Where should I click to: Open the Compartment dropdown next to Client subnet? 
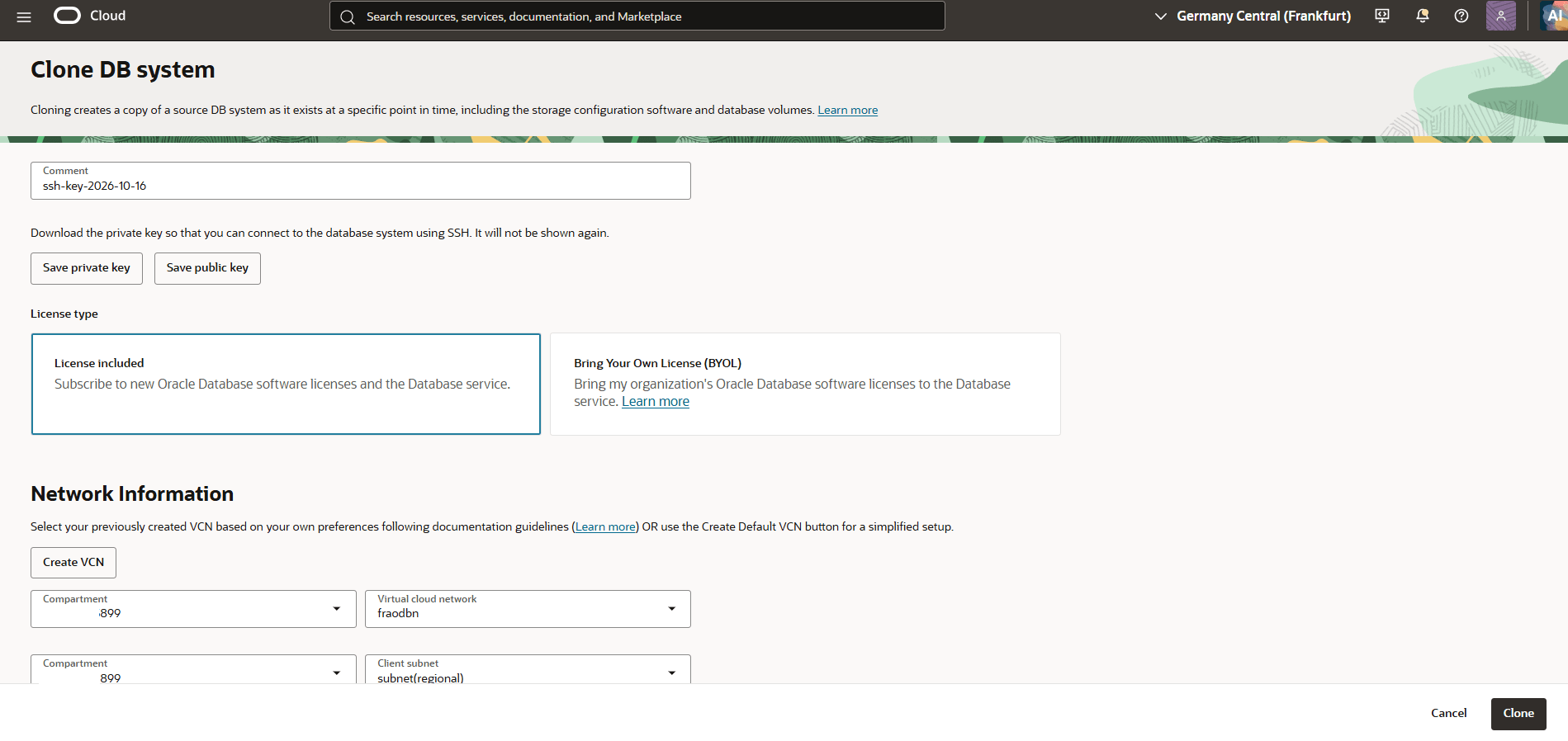click(x=193, y=669)
